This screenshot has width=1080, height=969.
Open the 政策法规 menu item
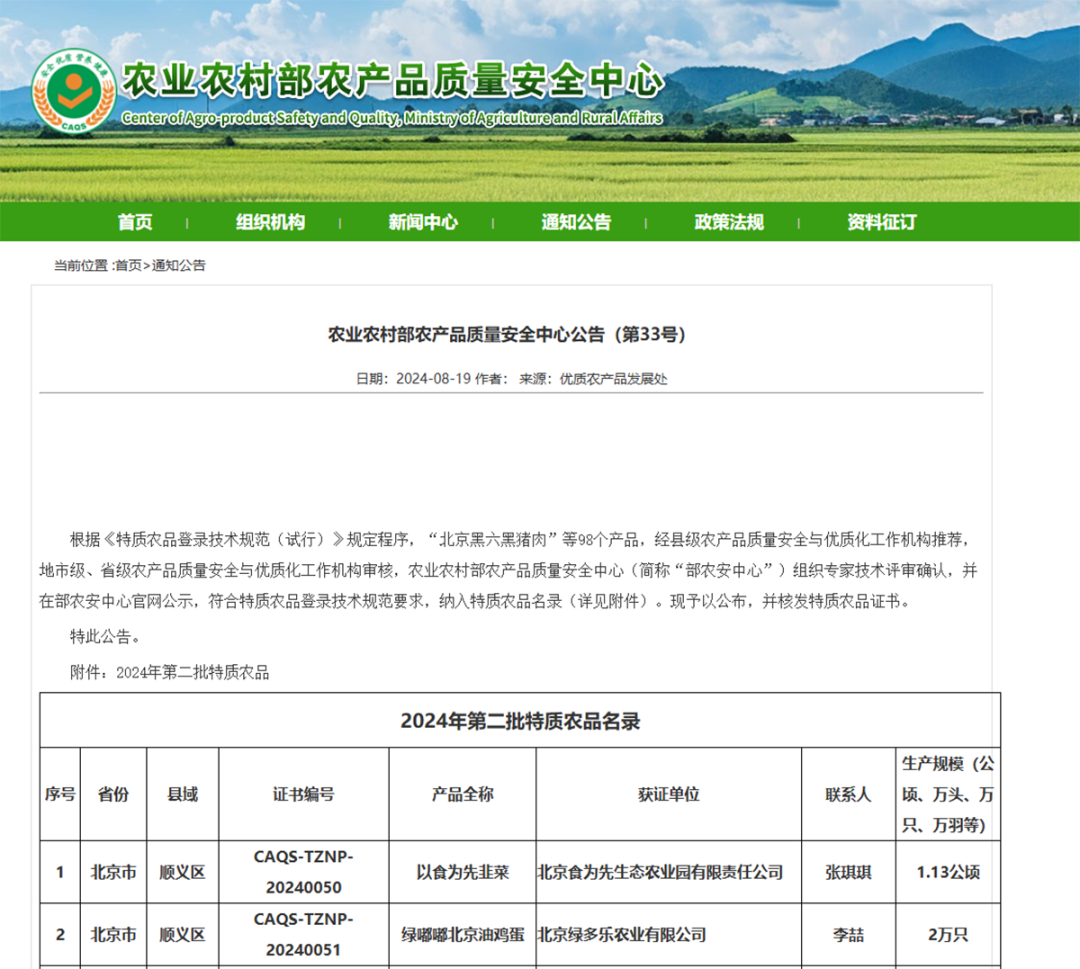pyautogui.click(x=729, y=222)
